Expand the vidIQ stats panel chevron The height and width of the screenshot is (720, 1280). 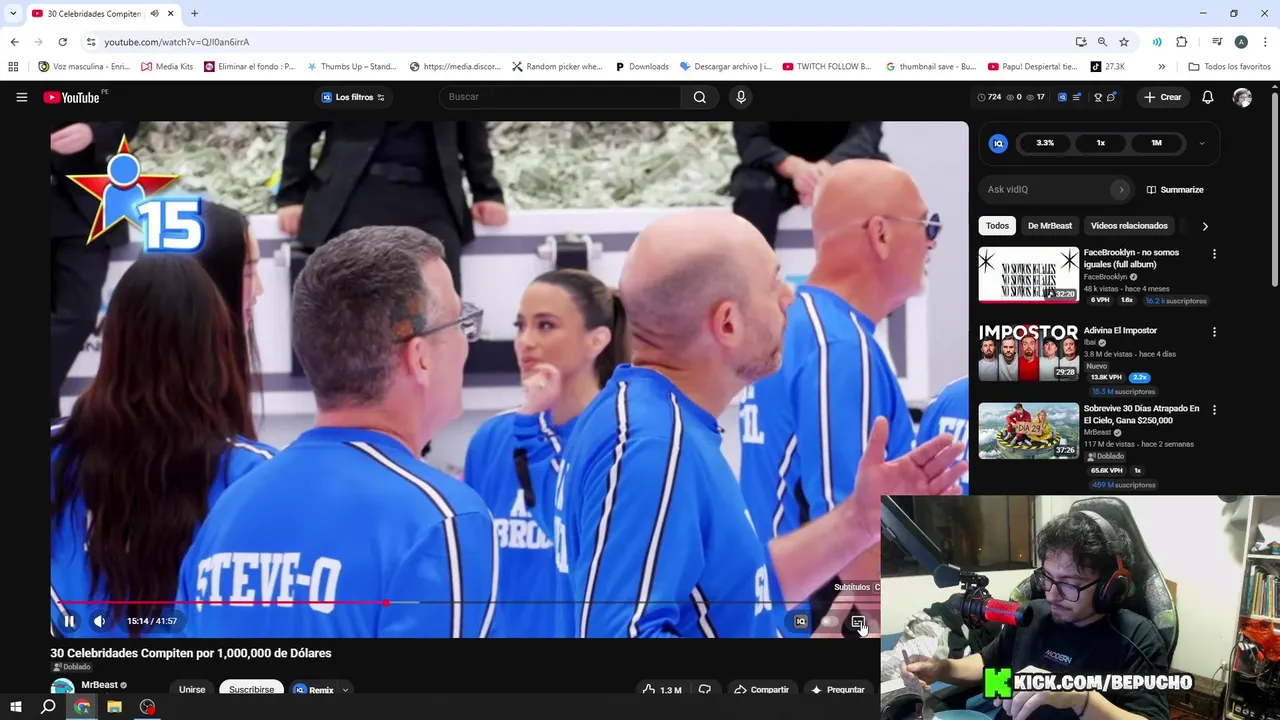pos(1202,143)
